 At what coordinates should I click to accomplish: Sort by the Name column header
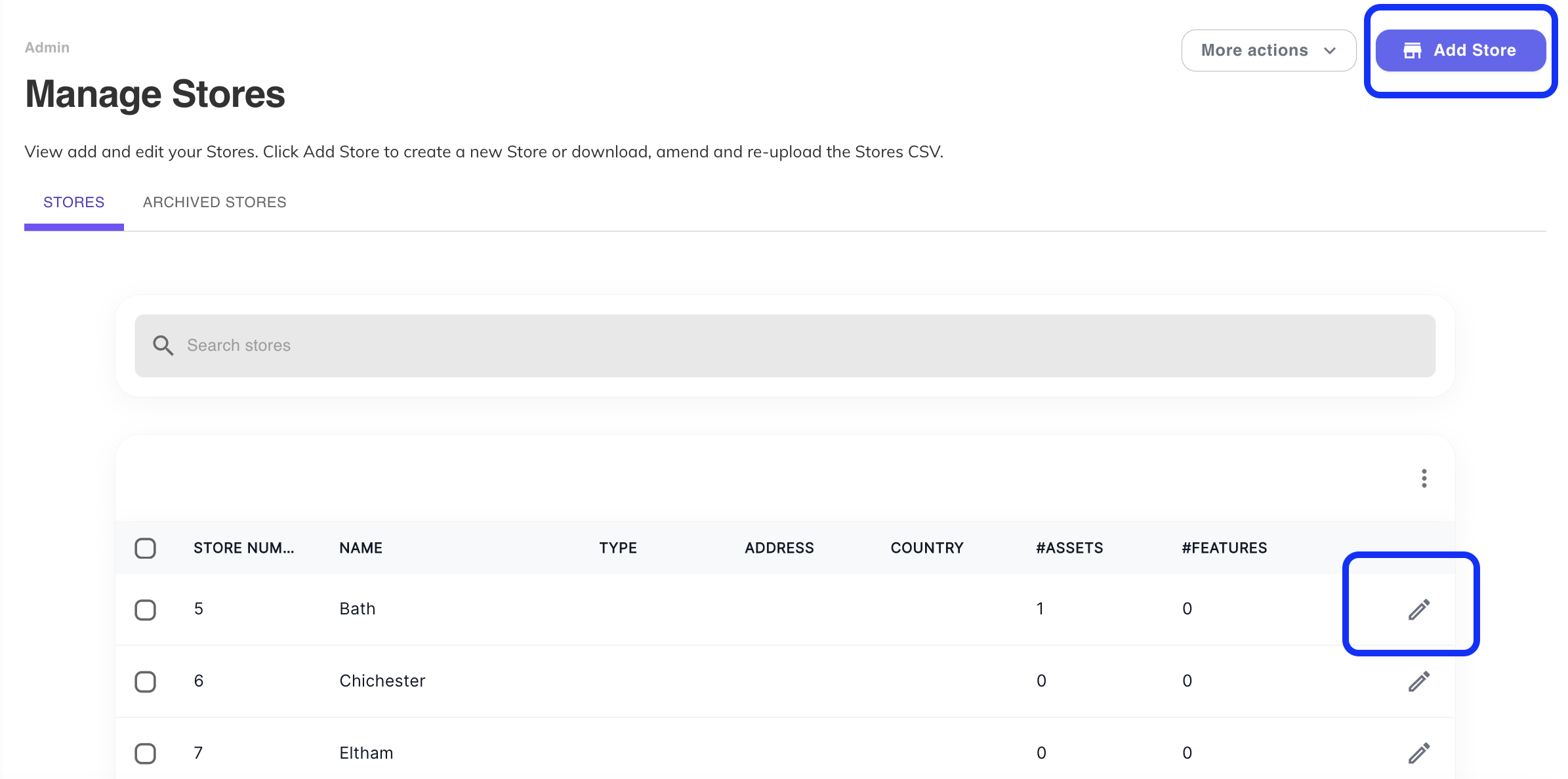361,548
